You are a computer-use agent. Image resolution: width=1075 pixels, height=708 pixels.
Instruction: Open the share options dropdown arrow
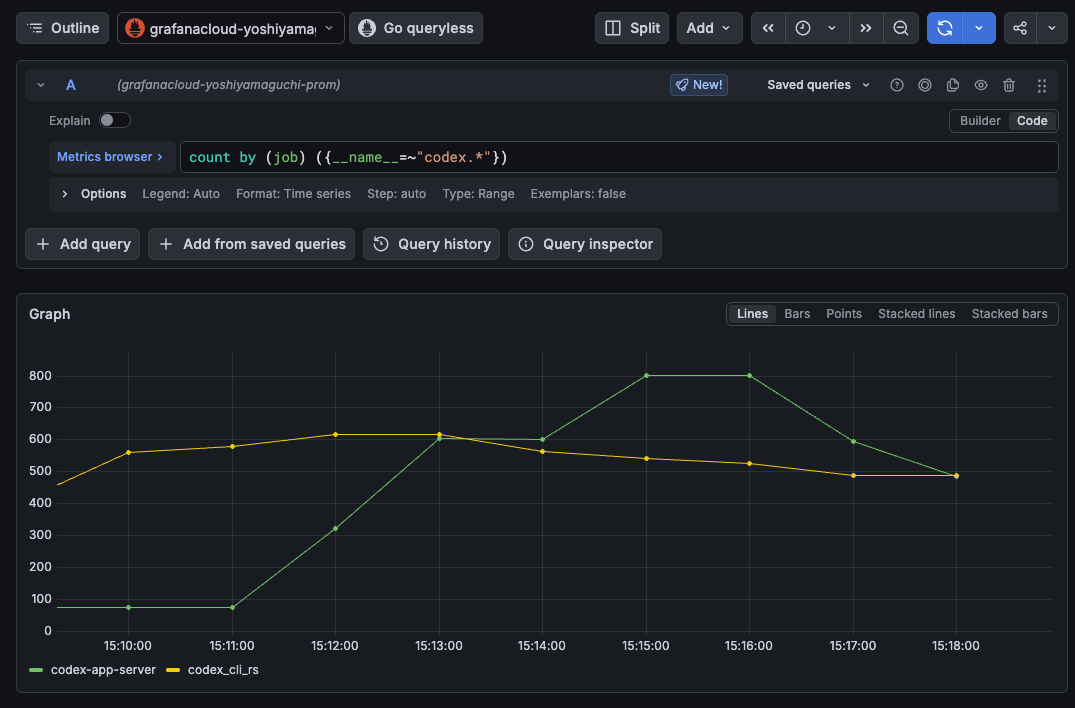pyautogui.click(x=1052, y=28)
